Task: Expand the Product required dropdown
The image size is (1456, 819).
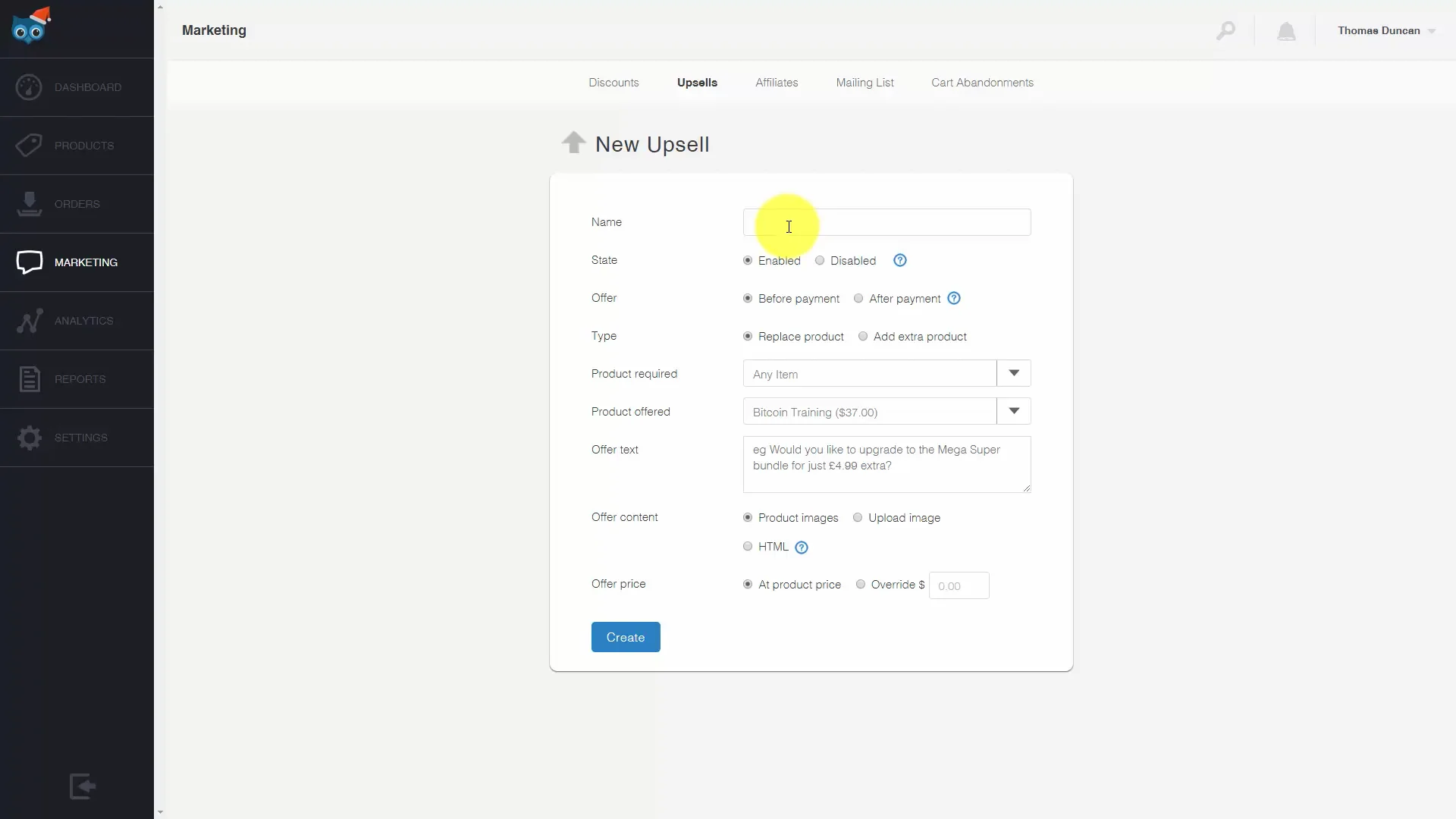Action: click(1013, 373)
